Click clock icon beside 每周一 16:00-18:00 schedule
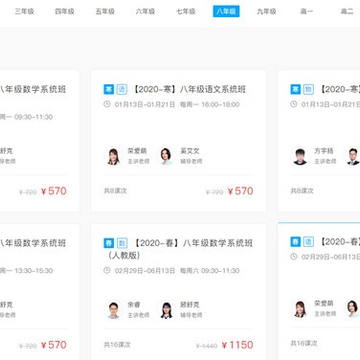 click(107, 104)
